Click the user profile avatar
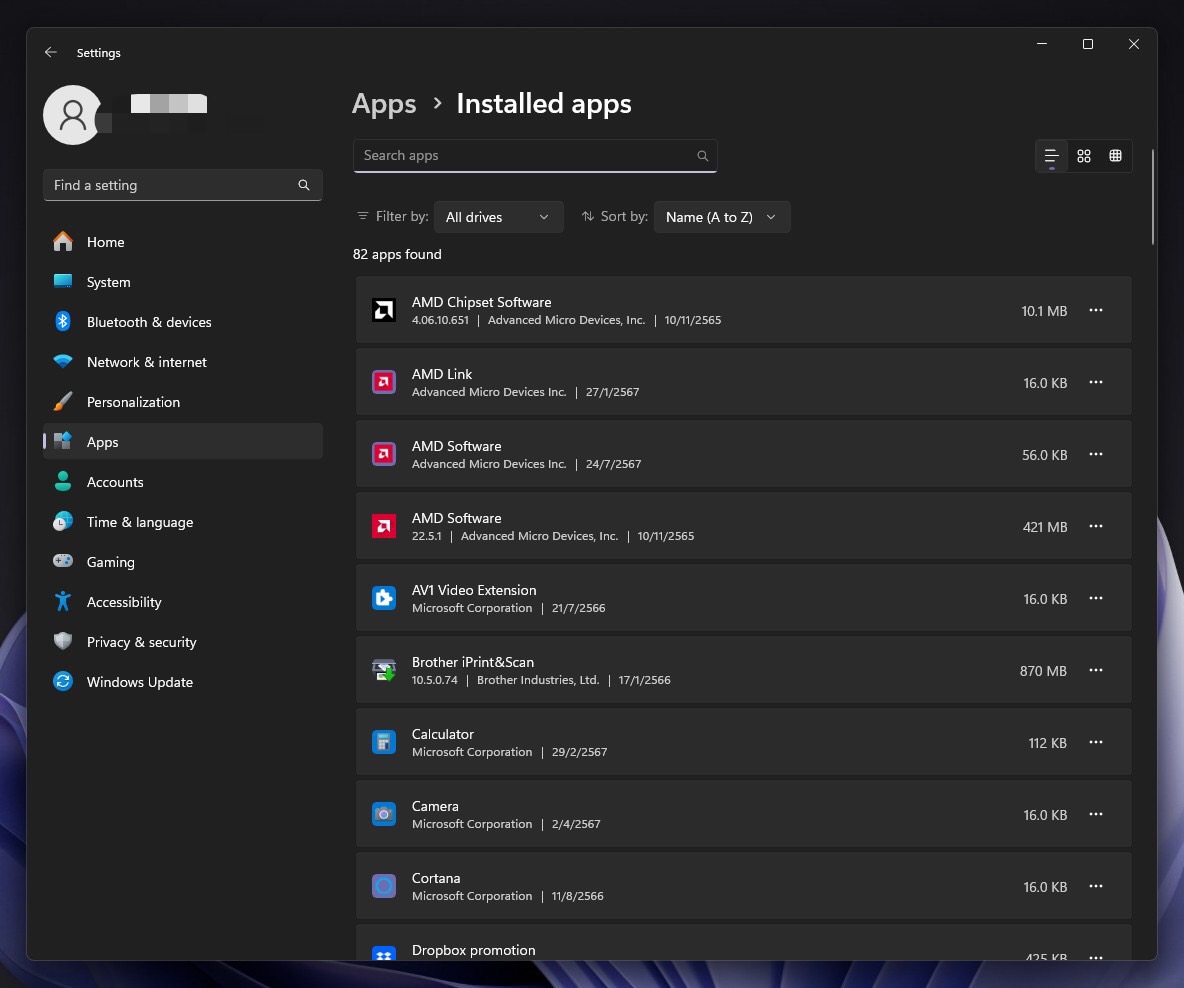The height and width of the screenshot is (988, 1184). click(72, 115)
